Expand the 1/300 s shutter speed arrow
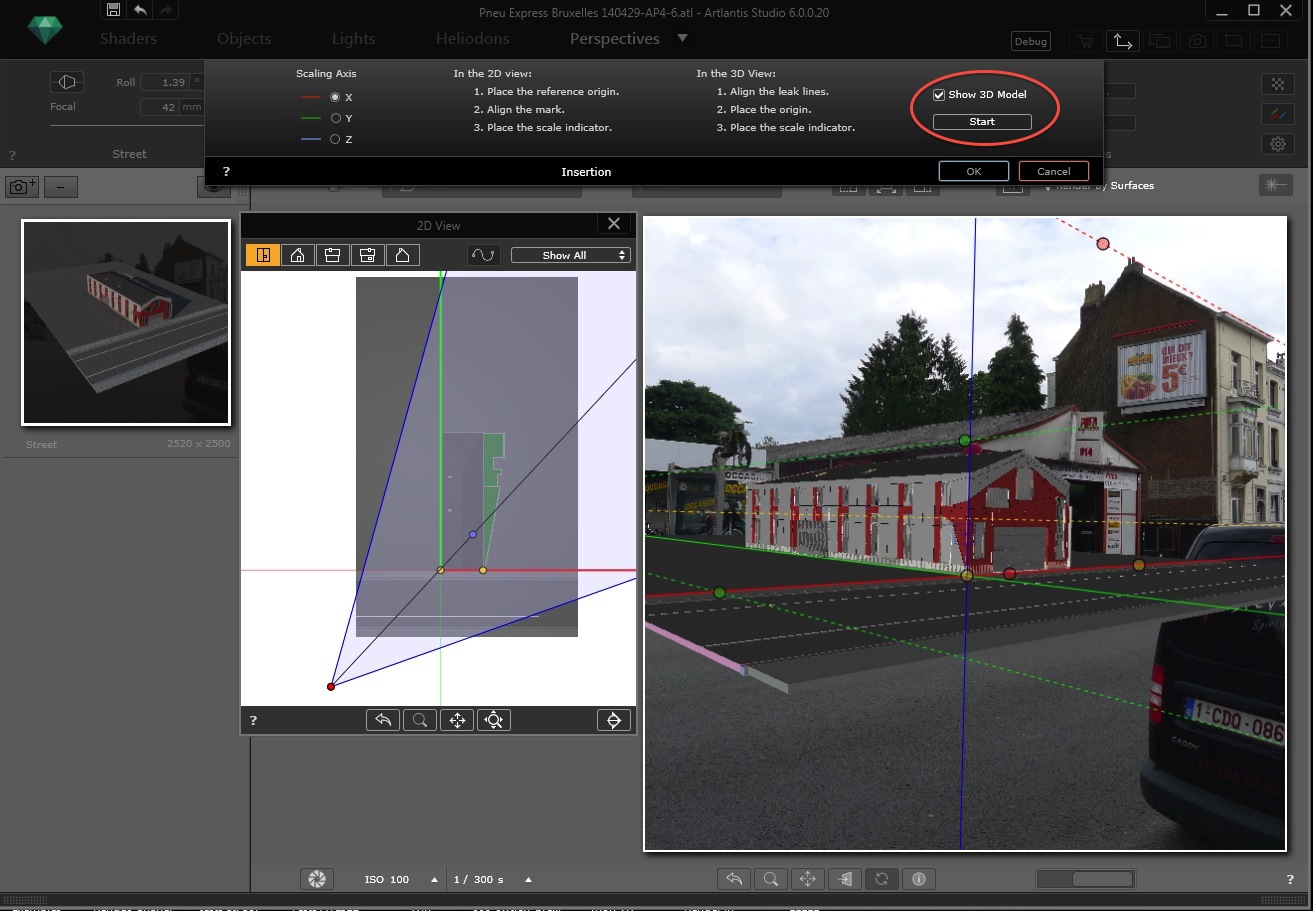Screen dimensions: 1313x911 528,880
